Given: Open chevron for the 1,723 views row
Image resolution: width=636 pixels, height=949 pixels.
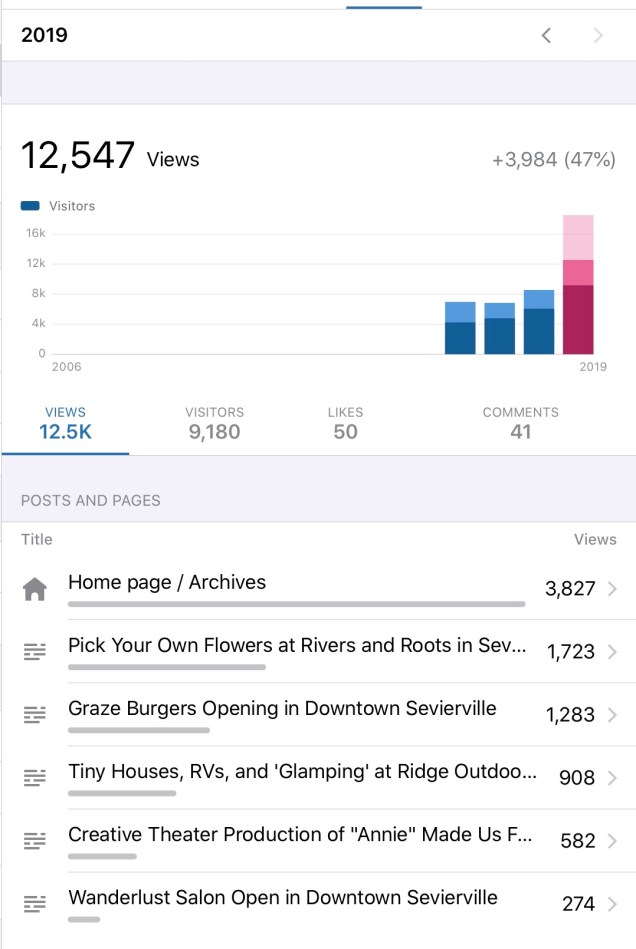Looking at the screenshot, I should click(612, 652).
